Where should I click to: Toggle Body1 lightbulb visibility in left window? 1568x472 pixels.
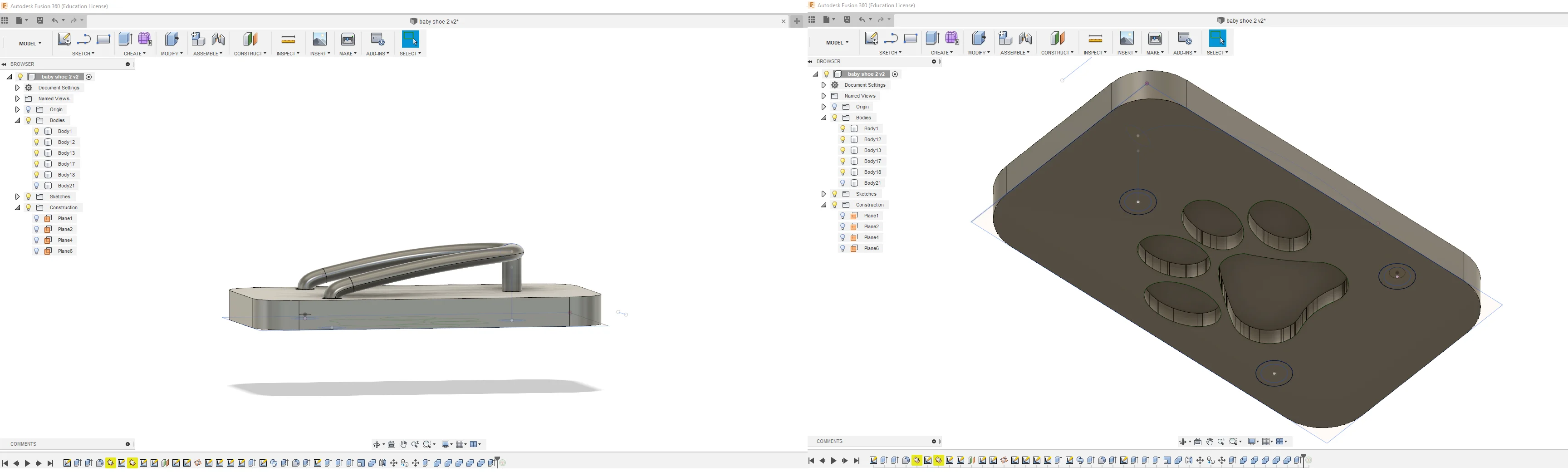pos(36,132)
